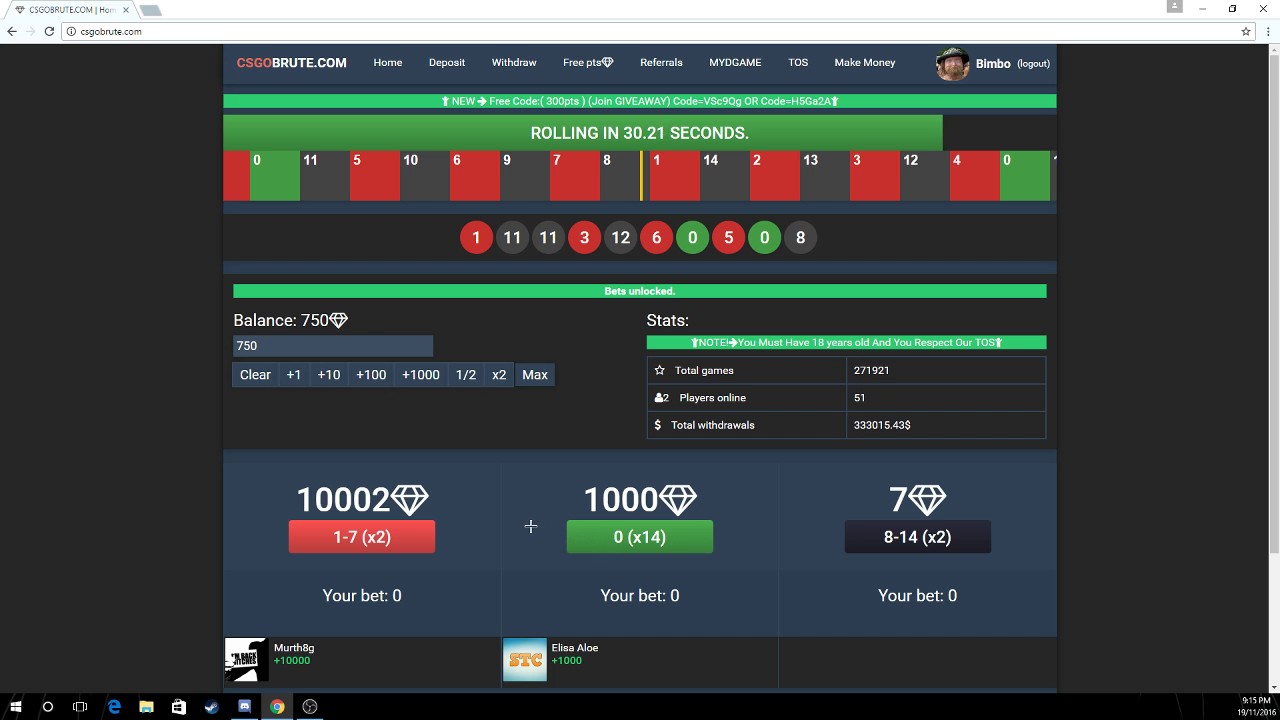This screenshot has height=720, width=1280.
Task: Open Task View in taskbar
Action: pyautogui.click(x=80, y=706)
